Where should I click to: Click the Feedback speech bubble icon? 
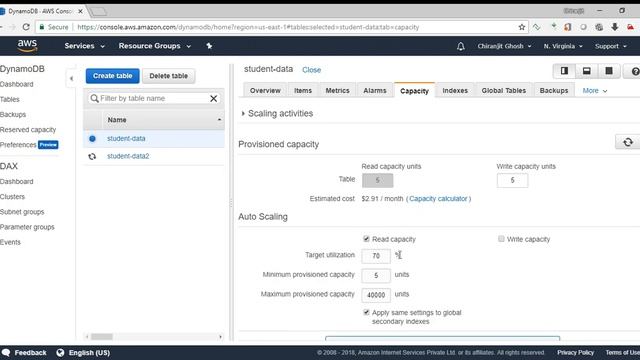coord(6,353)
